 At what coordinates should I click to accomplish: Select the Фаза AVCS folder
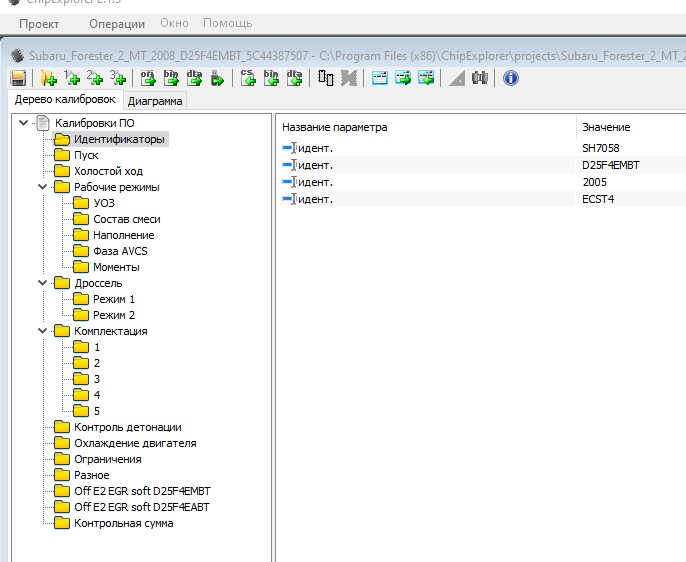click(120, 251)
